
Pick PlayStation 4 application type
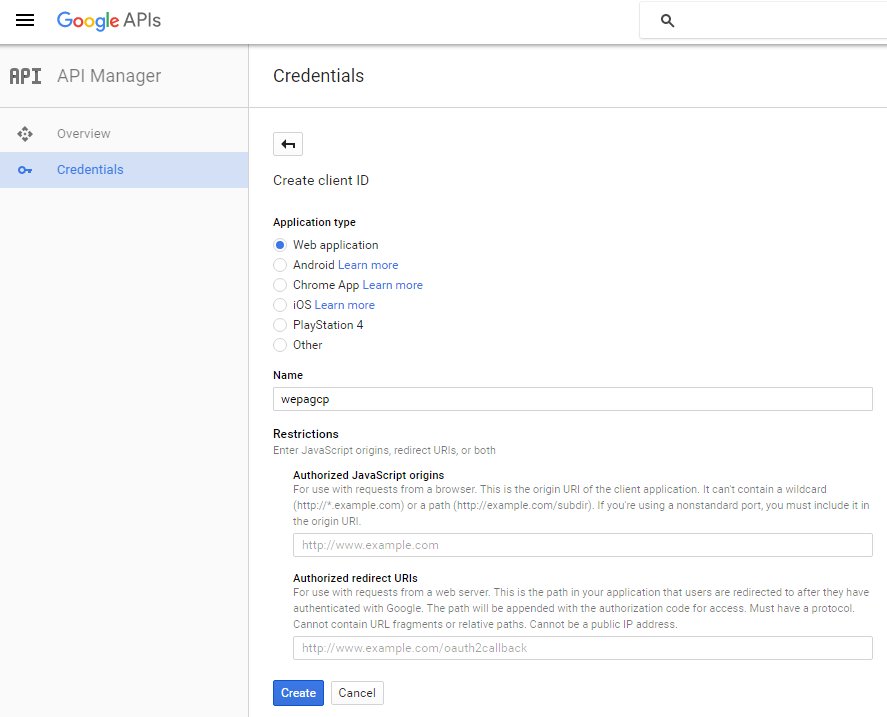(x=279, y=325)
